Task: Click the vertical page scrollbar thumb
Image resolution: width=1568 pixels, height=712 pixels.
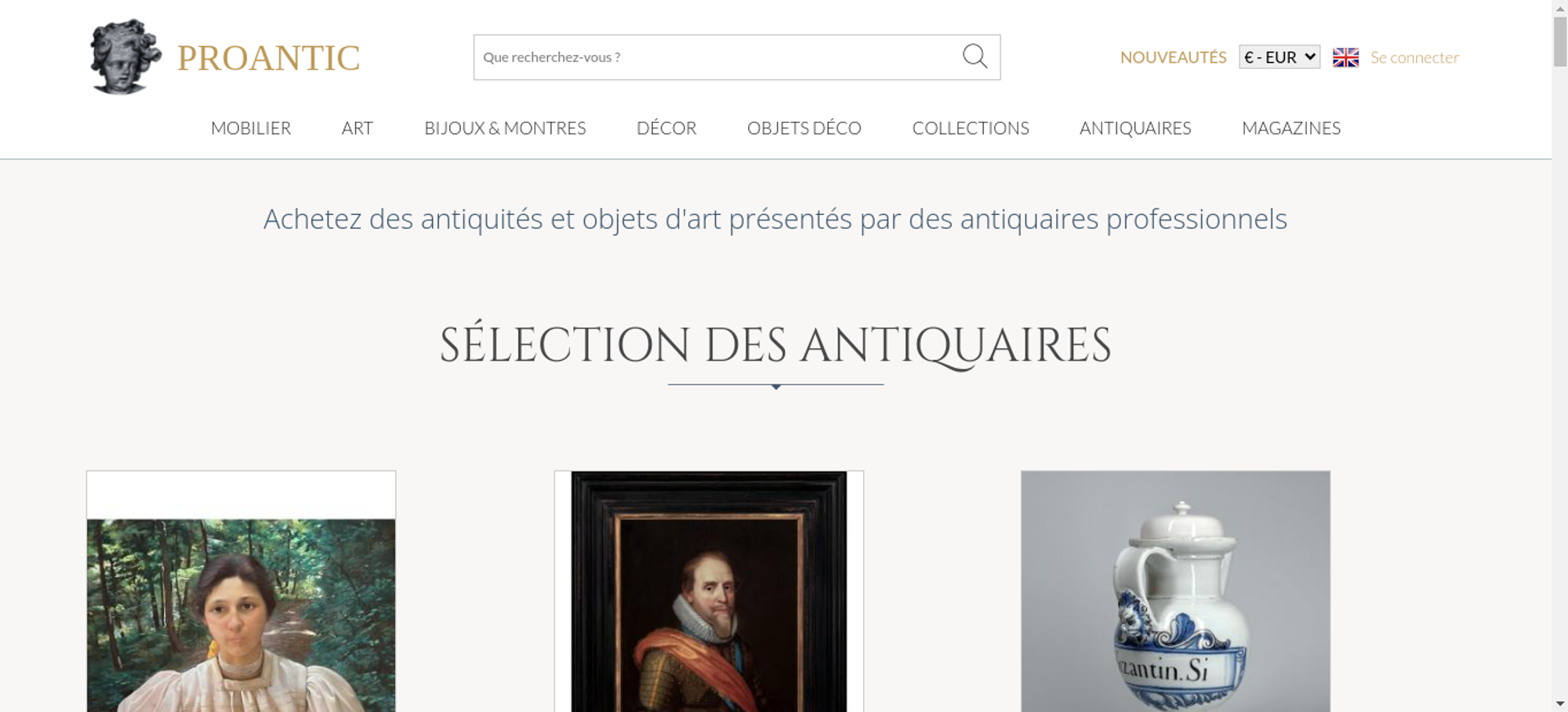Action: tap(1560, 42)
